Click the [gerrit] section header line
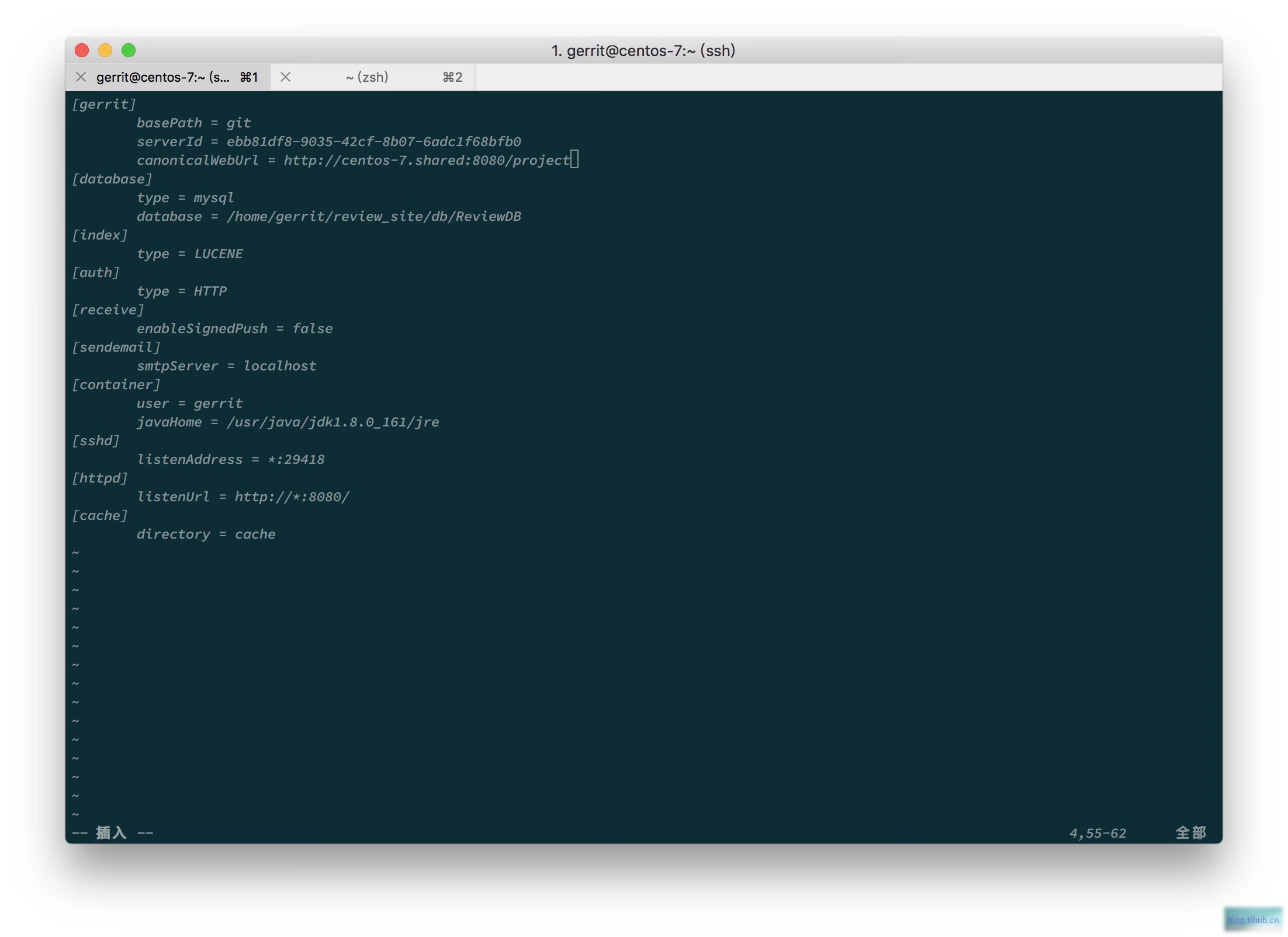This screenshot has width=1288, height=937. (x=104, y=105)
